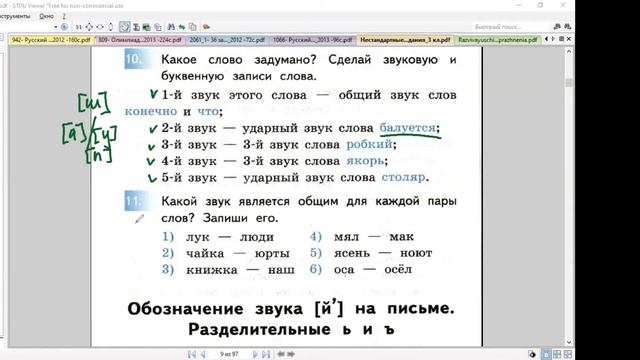The image size is (640, 360).
Task: Switch to tab 2061_1- 36 за..._2012 -72c.pdf
Action: coord(227,40)
